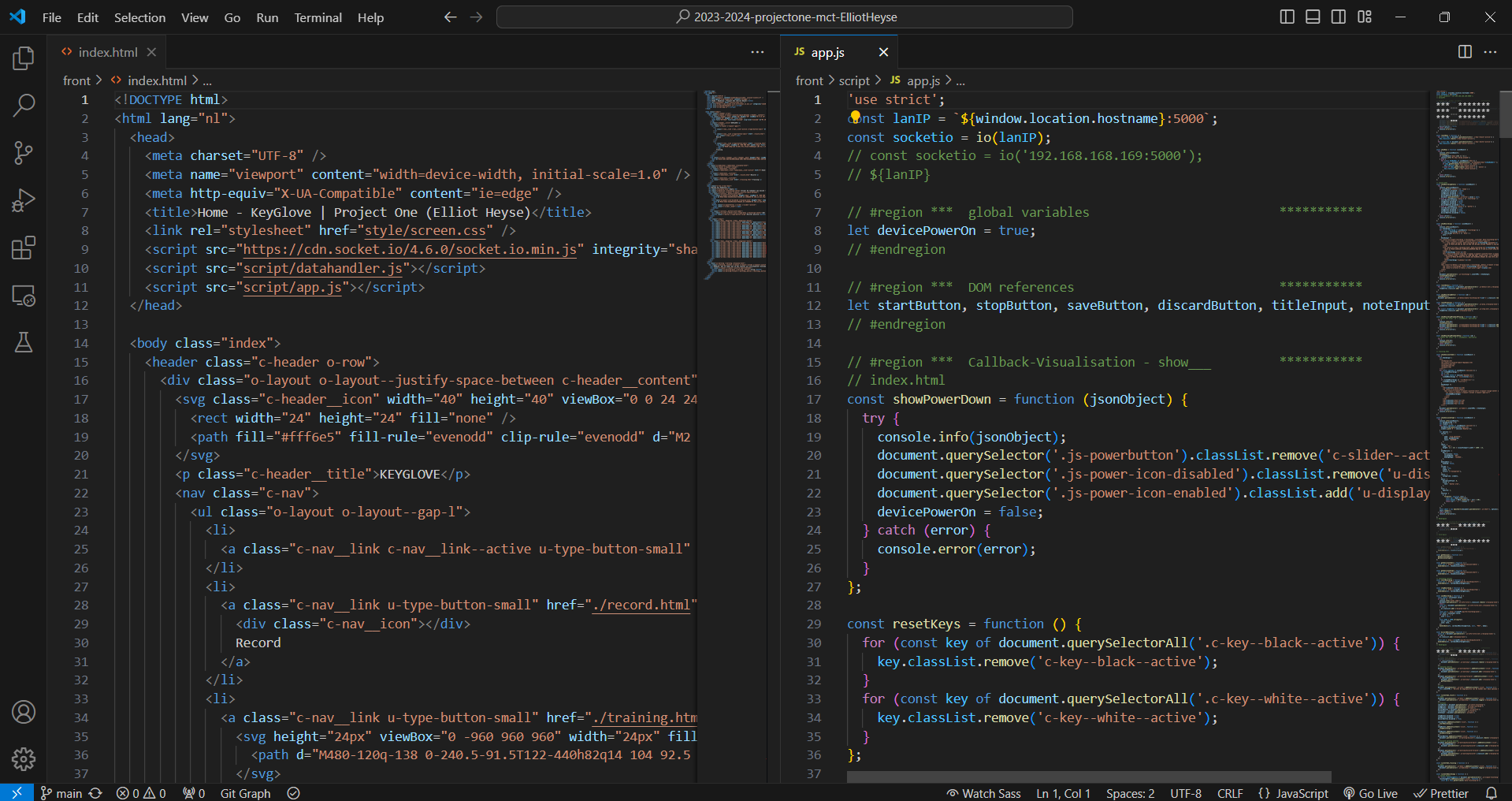Follow socket.io CDN link
The image size is (1512, 801).
click(410, 249)
